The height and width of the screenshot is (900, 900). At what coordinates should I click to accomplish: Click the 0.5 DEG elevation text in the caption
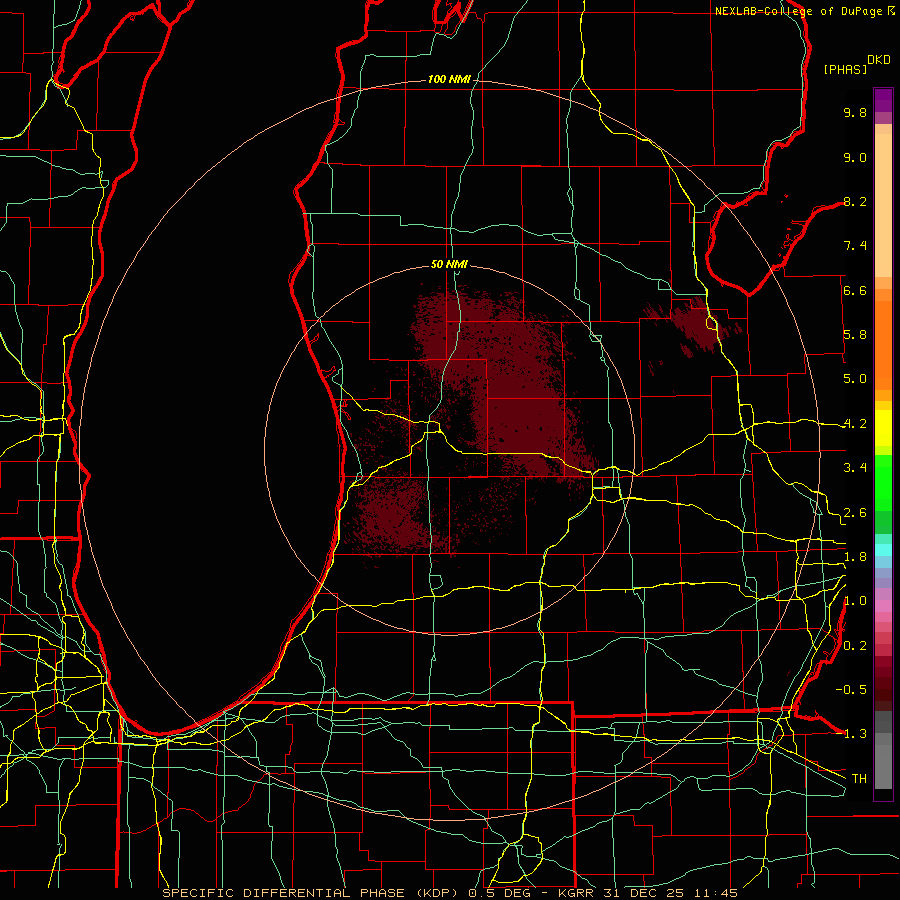coord(499,893)
